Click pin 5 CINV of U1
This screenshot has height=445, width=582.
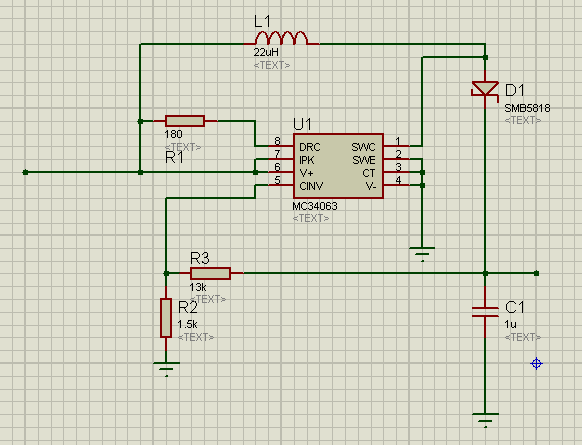[x=280, y=184]
